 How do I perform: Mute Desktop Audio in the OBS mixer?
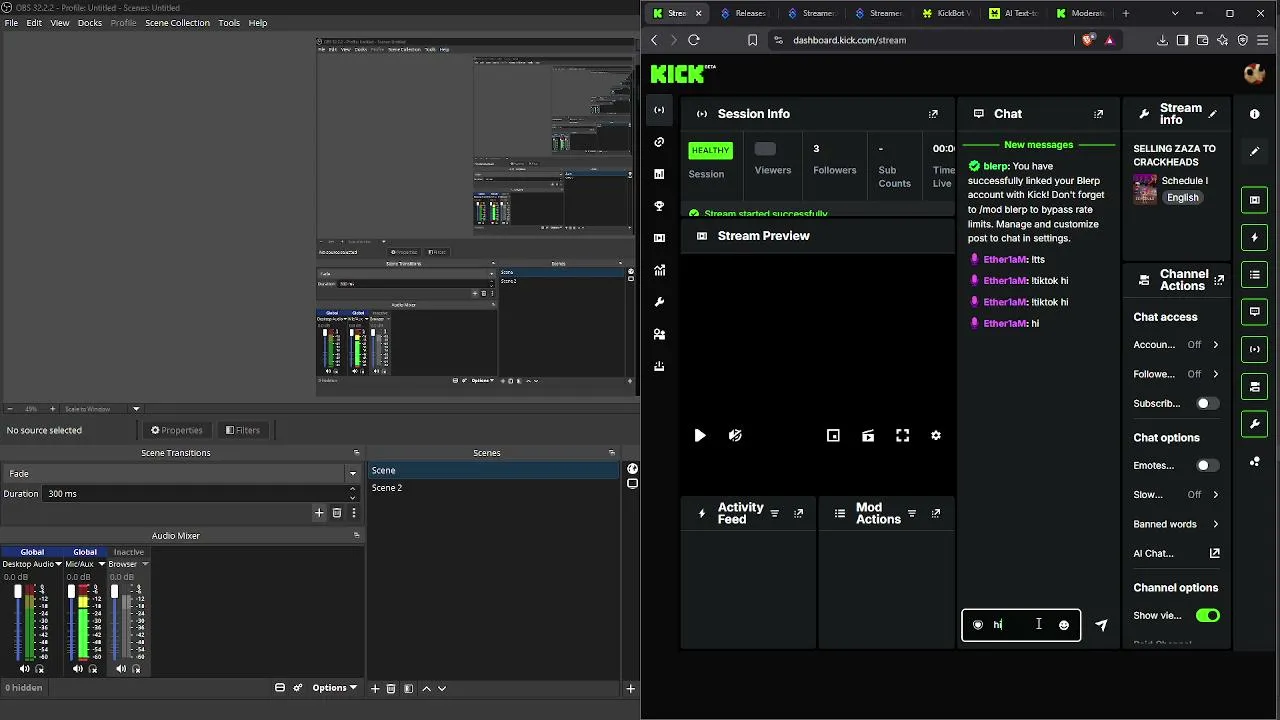[25, 669]
